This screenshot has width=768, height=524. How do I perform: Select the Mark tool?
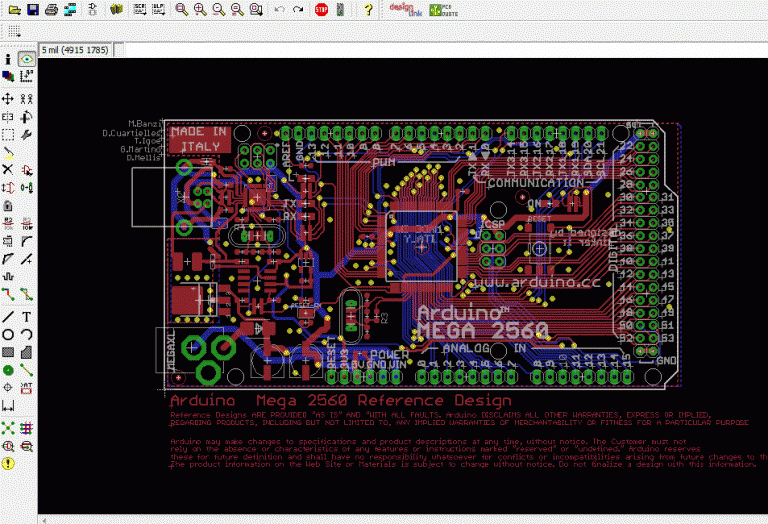[x=26, y=76]
